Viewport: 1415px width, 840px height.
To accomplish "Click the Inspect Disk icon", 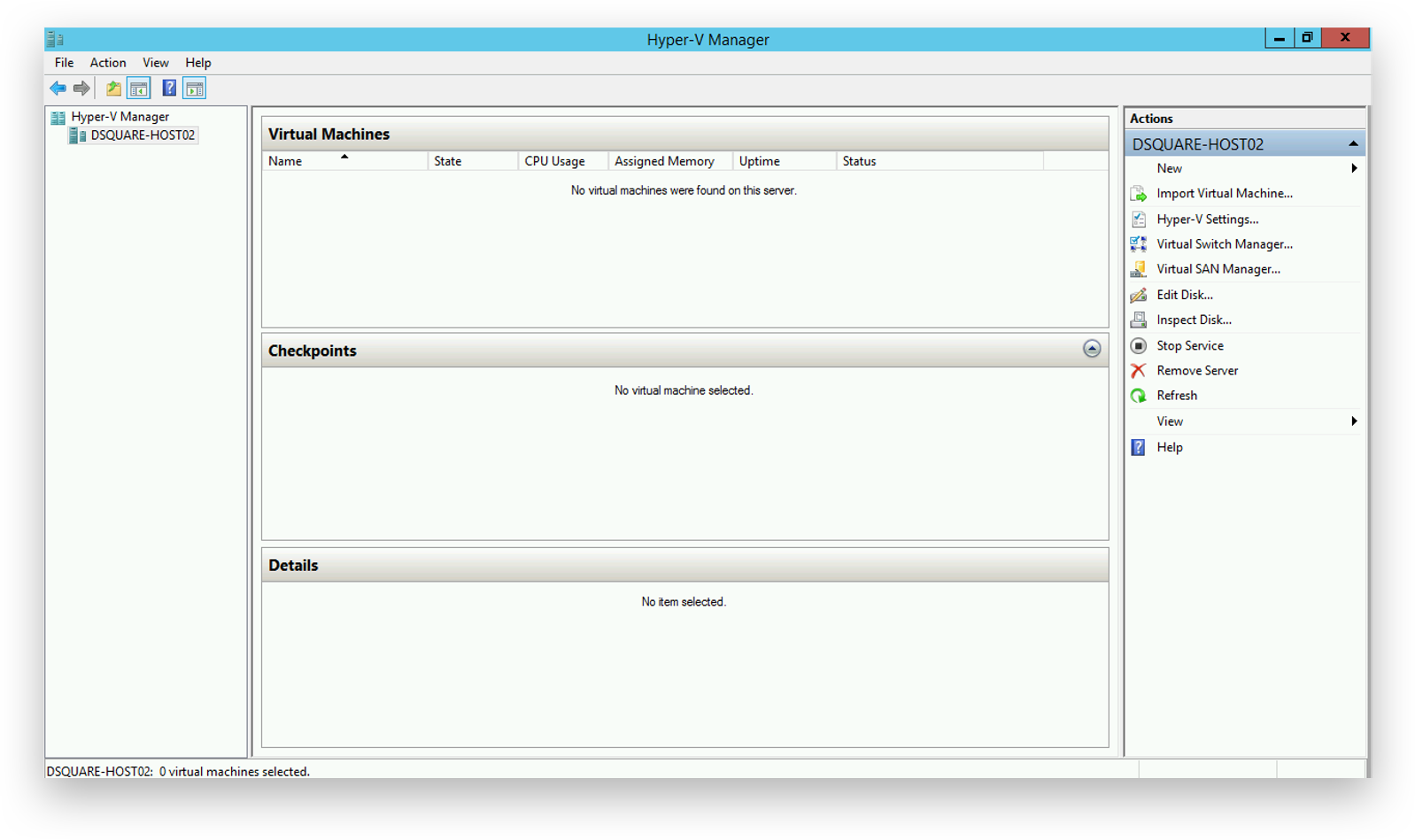I will (1139, 320).
